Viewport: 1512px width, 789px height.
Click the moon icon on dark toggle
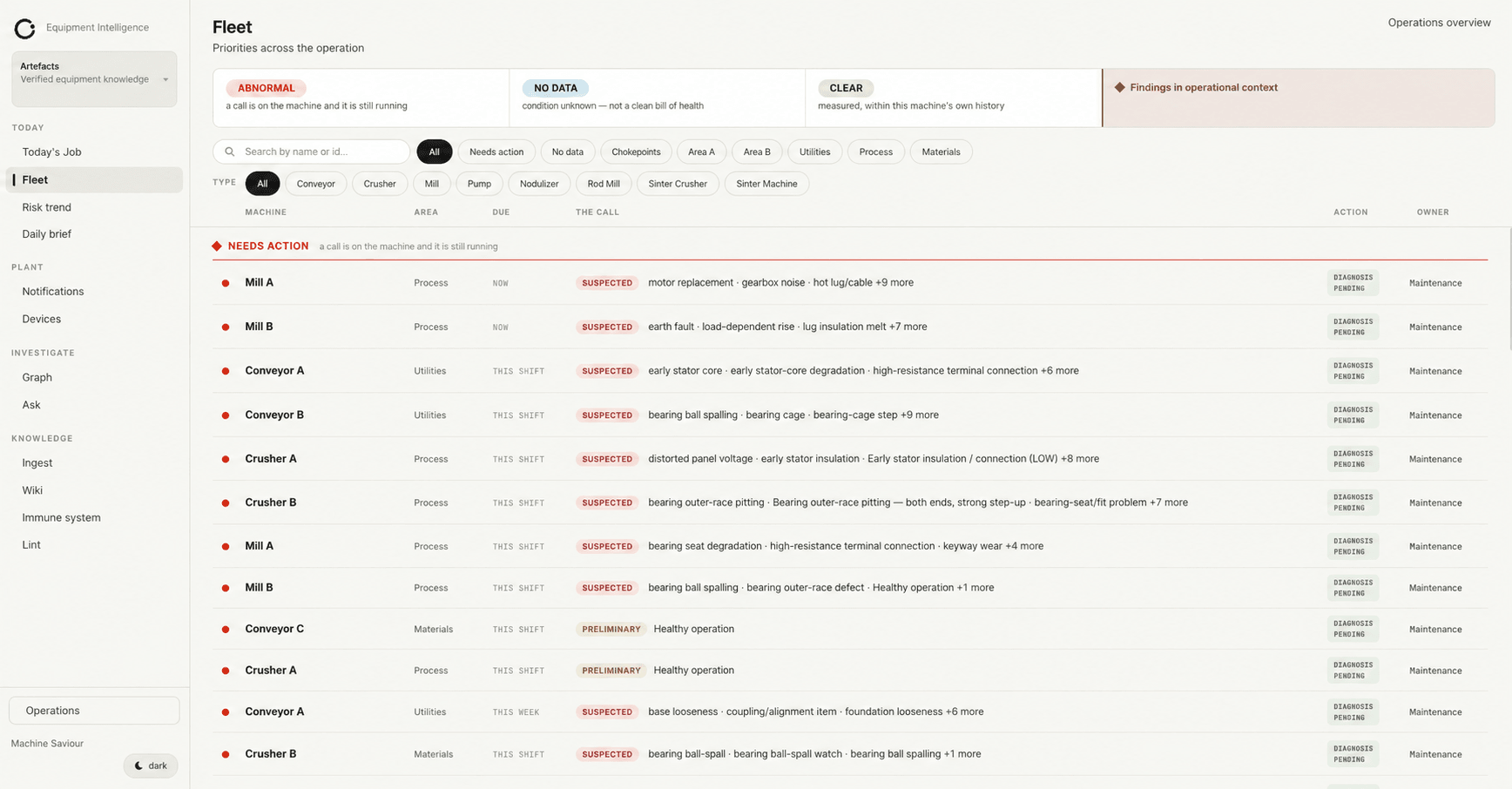[x=138, y=766]
